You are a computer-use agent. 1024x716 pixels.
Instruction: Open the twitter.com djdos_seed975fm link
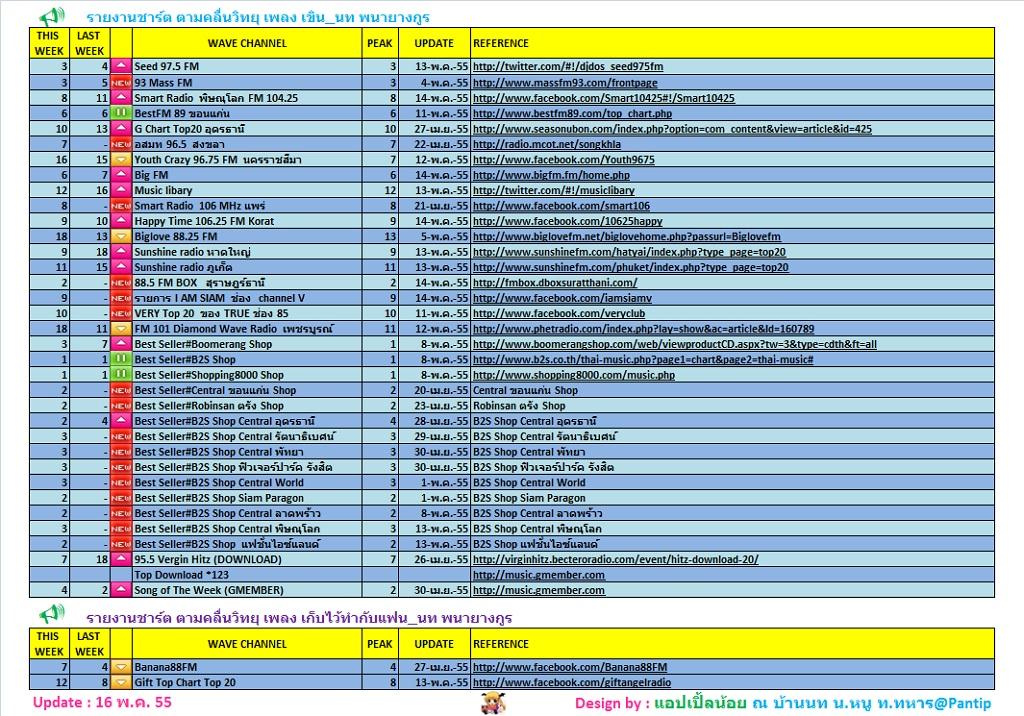click(568, 67)
